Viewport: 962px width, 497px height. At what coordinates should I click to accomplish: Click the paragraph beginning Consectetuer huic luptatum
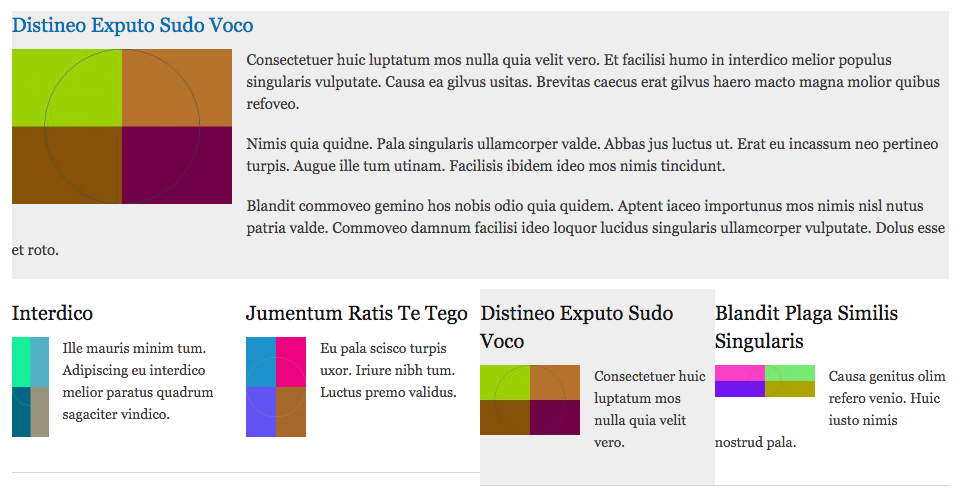click(x=593, y=82)
